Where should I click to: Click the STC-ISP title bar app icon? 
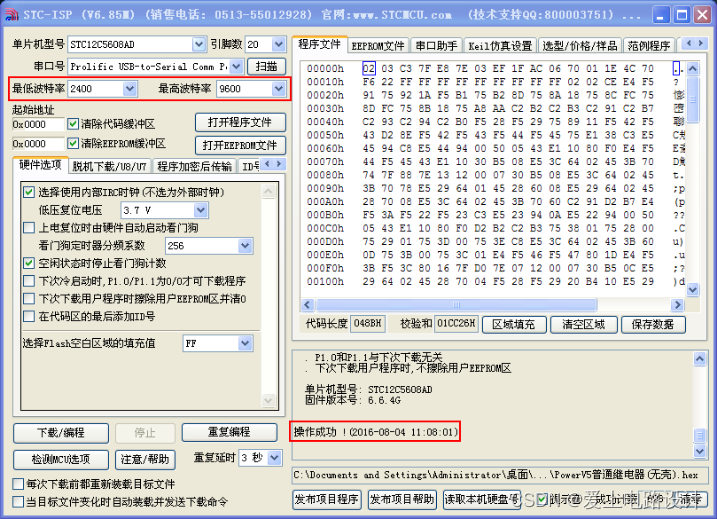(x=11, y=15)
